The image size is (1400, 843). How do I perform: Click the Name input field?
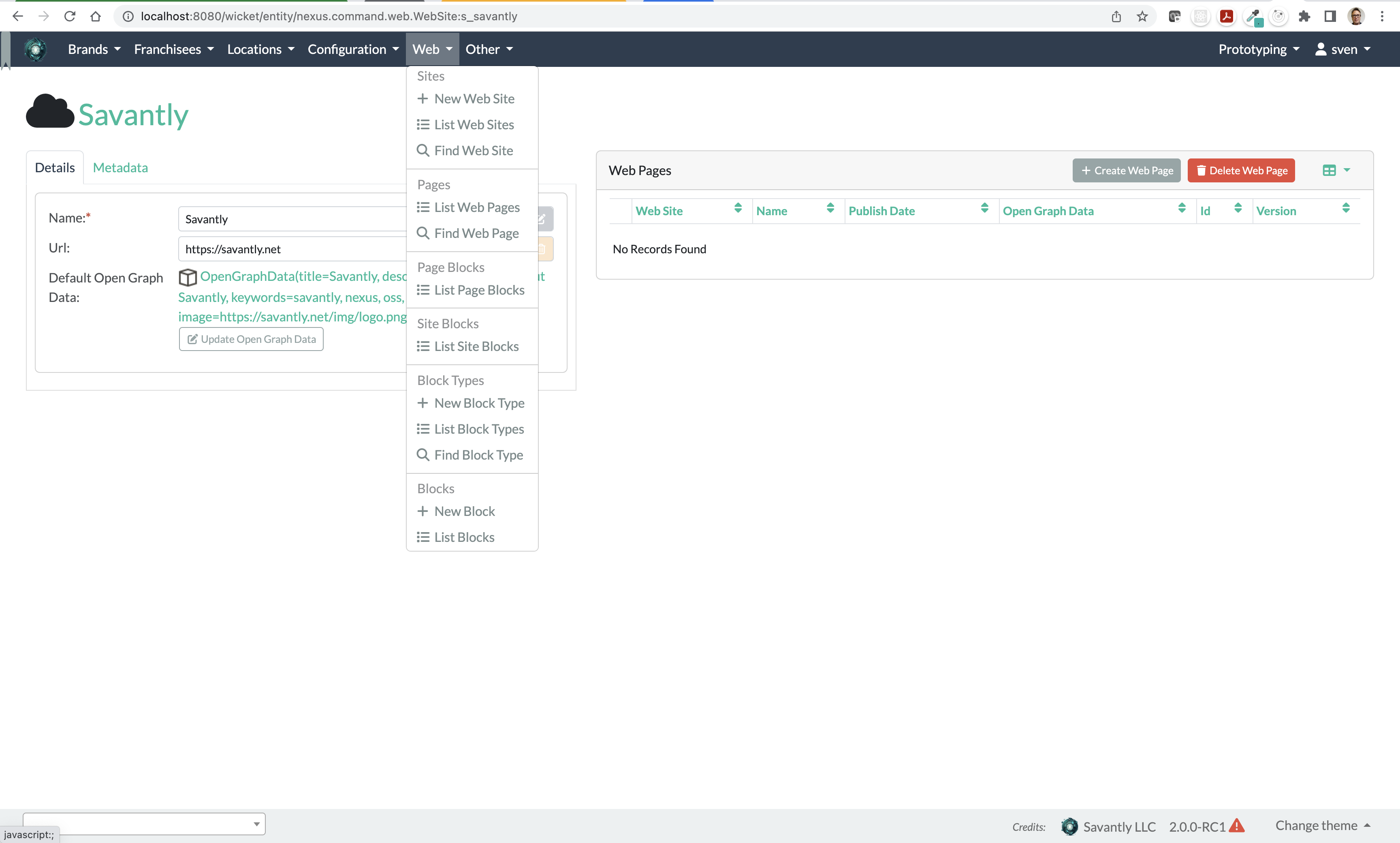(292, 219)
